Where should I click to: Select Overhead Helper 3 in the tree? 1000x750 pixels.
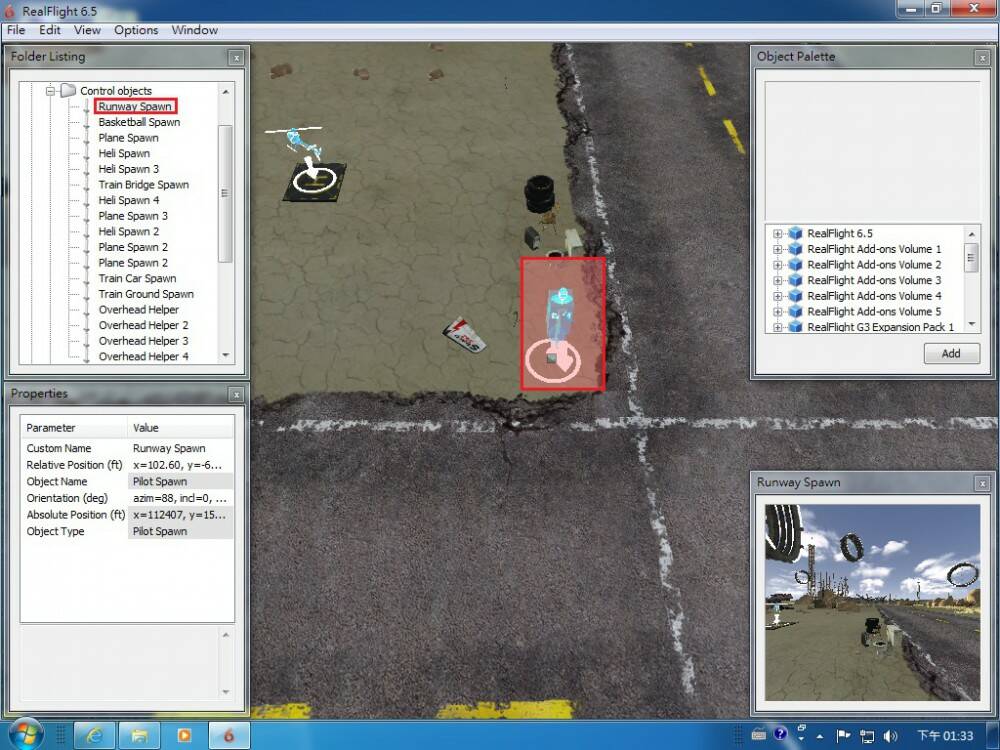pos(143,341)
